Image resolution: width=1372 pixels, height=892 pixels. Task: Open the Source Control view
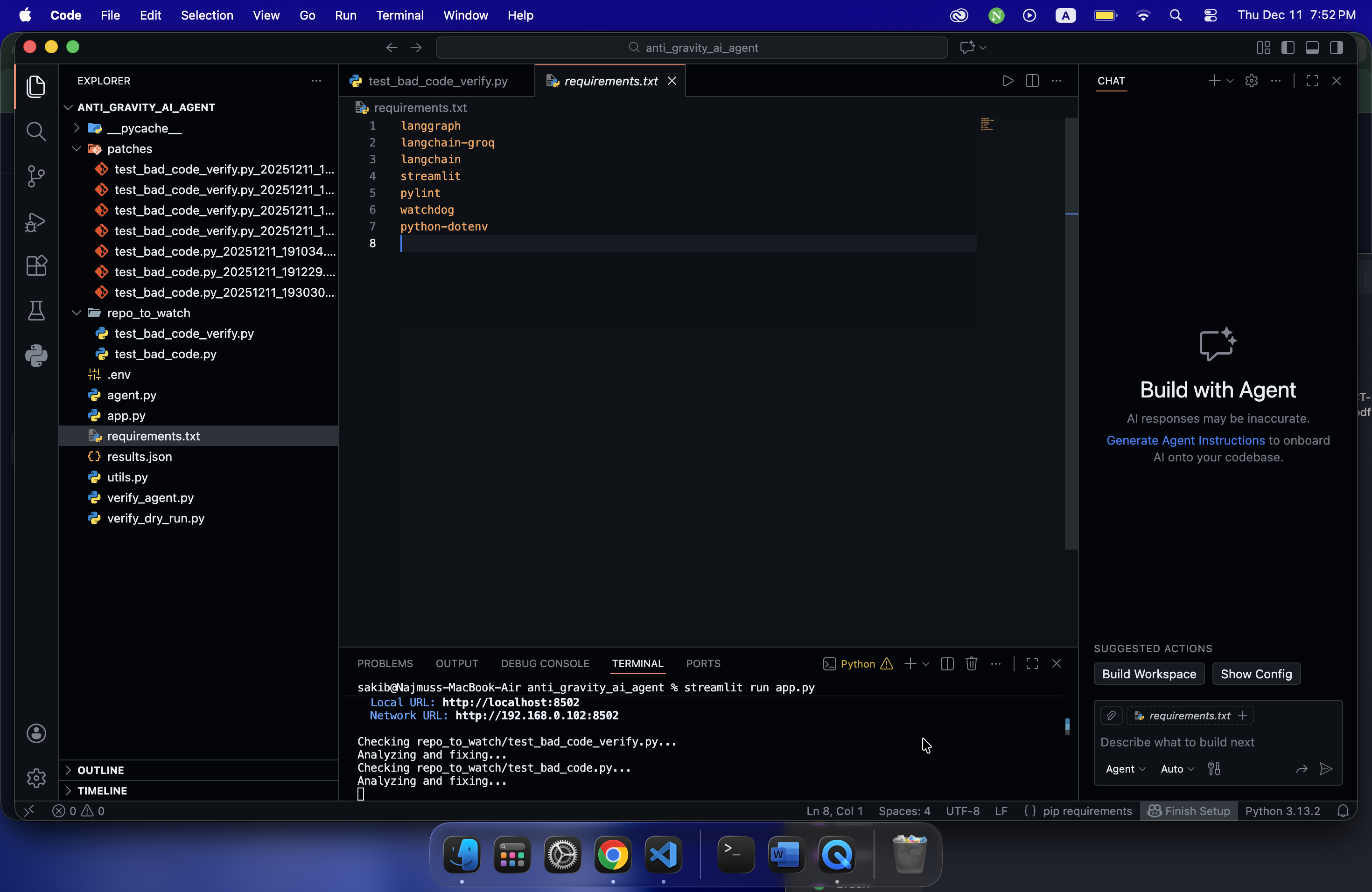[36, 176]
